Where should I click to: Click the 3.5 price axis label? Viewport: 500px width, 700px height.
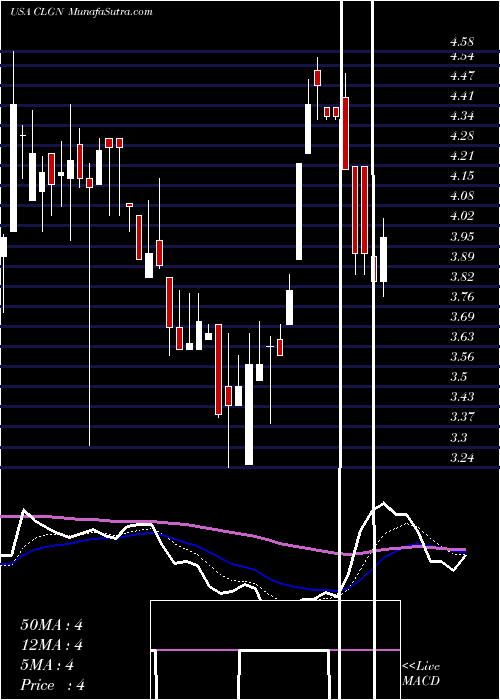(458, 376)
